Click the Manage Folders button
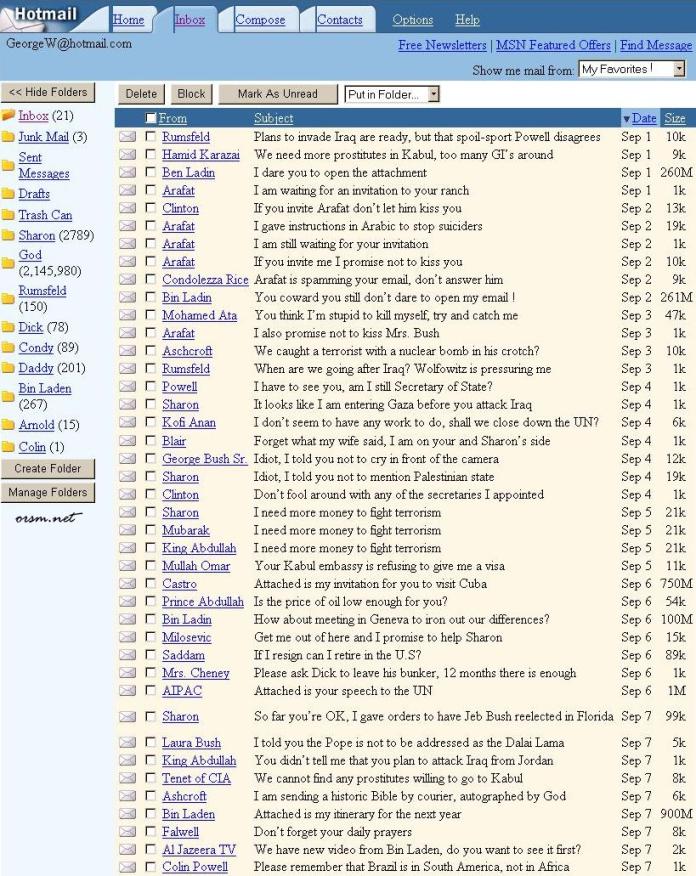696x876 pixels. tap(48, 492)
